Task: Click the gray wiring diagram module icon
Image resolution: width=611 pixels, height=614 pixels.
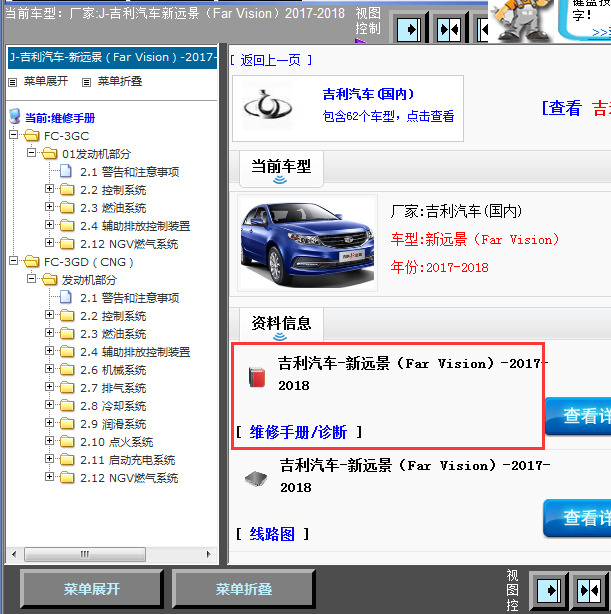Action: click(x=256, y=478)
